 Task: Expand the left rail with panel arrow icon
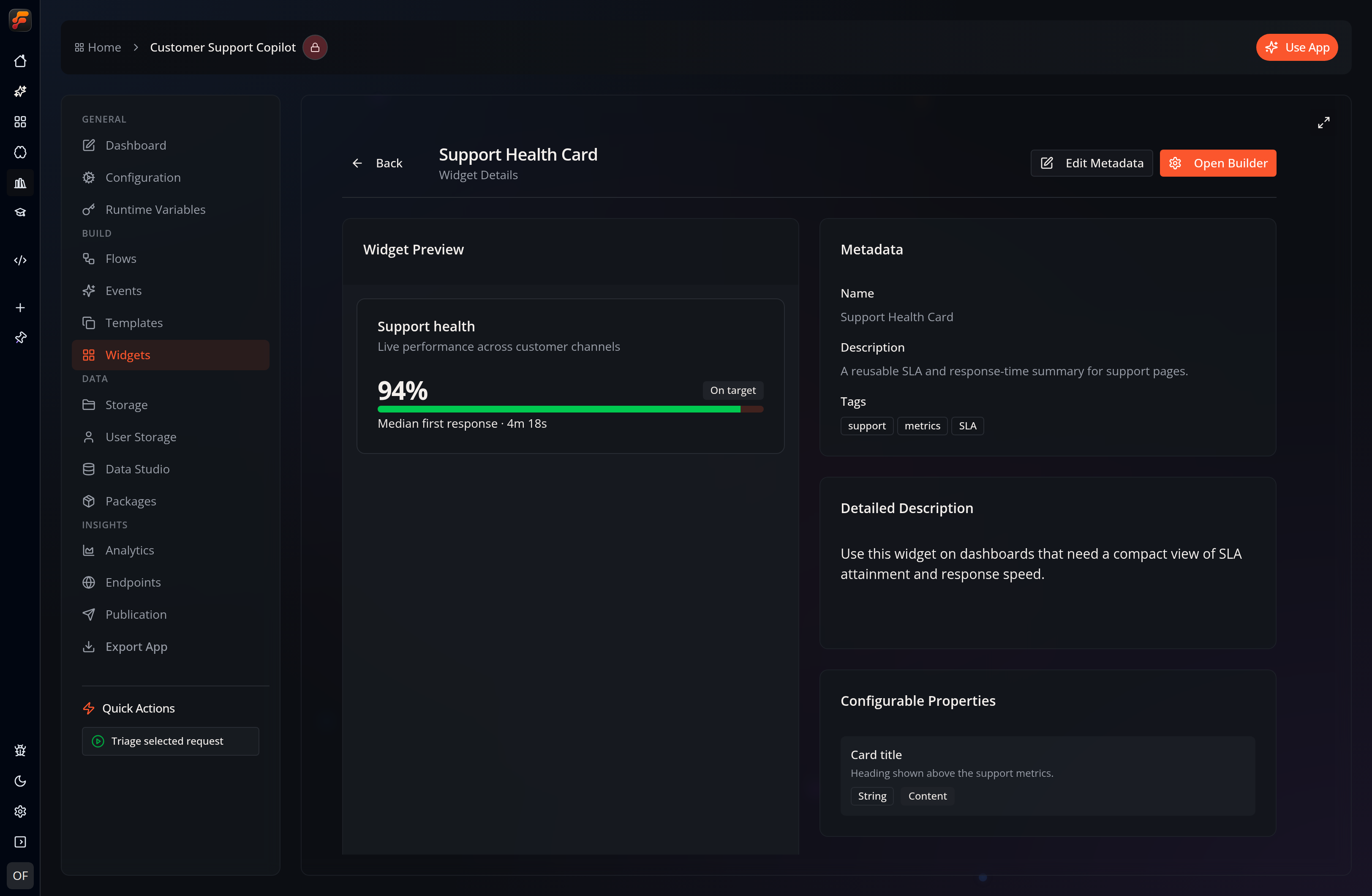click(x=20, y=842)
